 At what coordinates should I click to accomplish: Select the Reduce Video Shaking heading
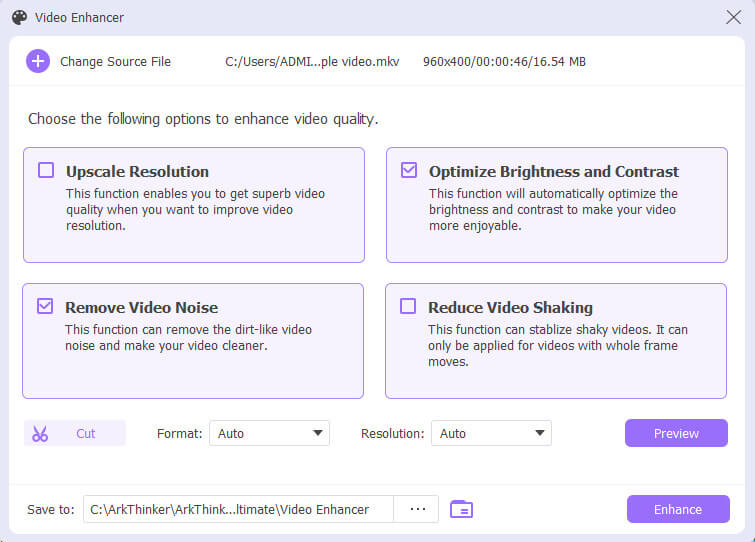click(510, 308)
